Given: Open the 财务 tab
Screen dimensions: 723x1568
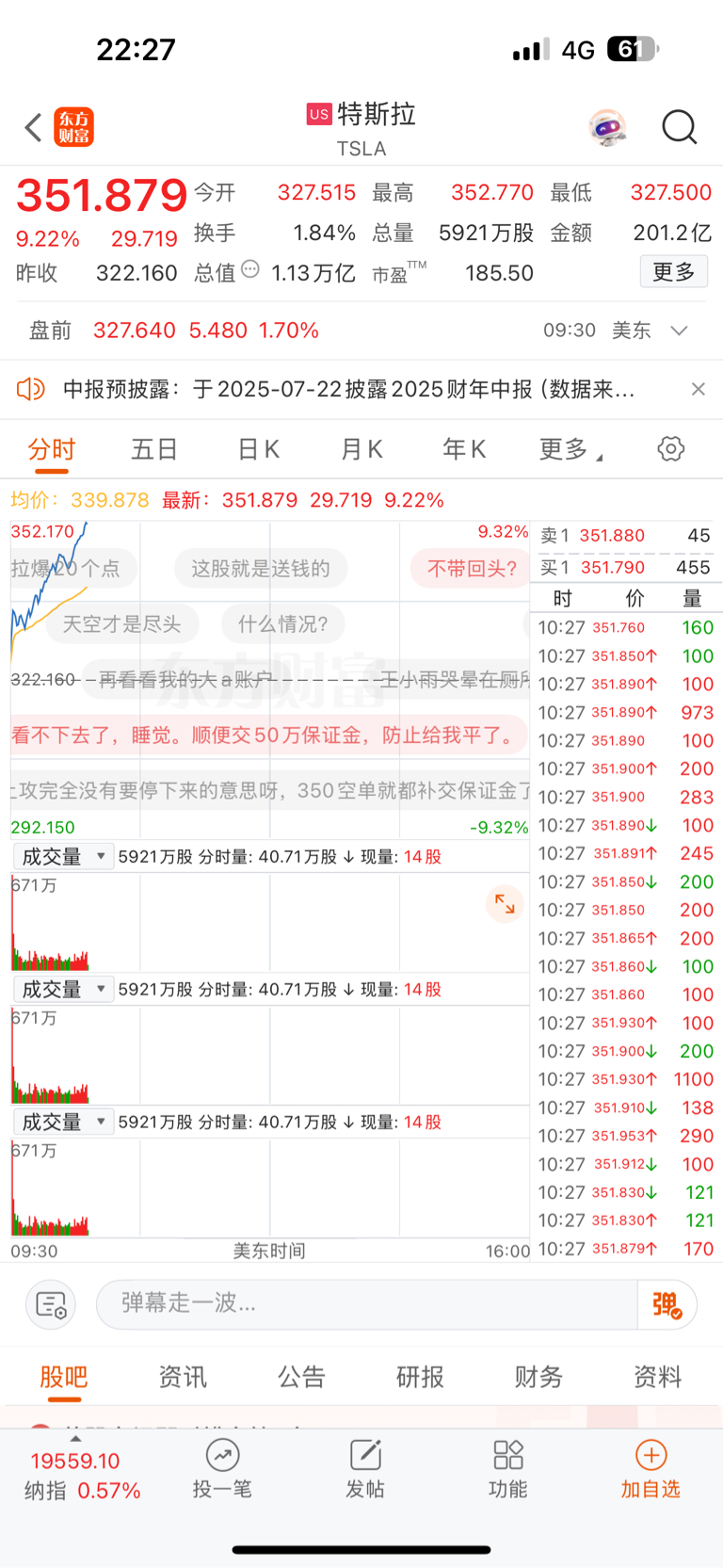Looking at the screenshot, I should [x=538, y=1377].
